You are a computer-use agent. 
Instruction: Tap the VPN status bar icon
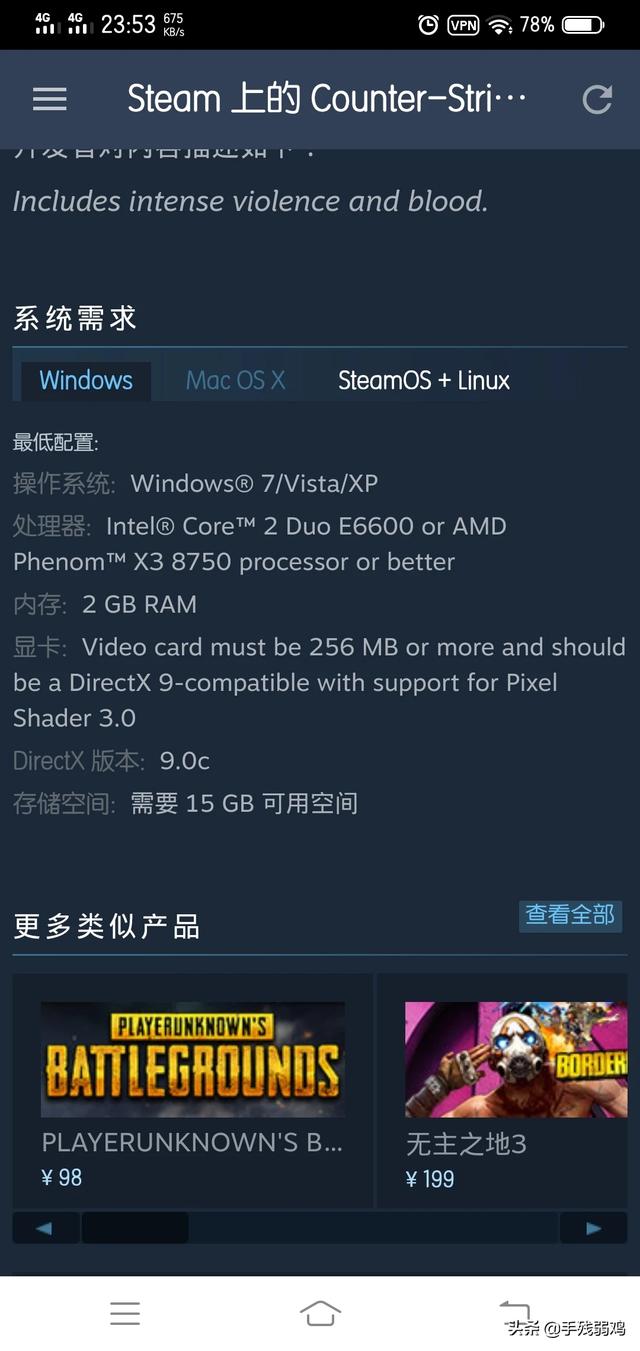pyautogui.click(x=463, y=25)
